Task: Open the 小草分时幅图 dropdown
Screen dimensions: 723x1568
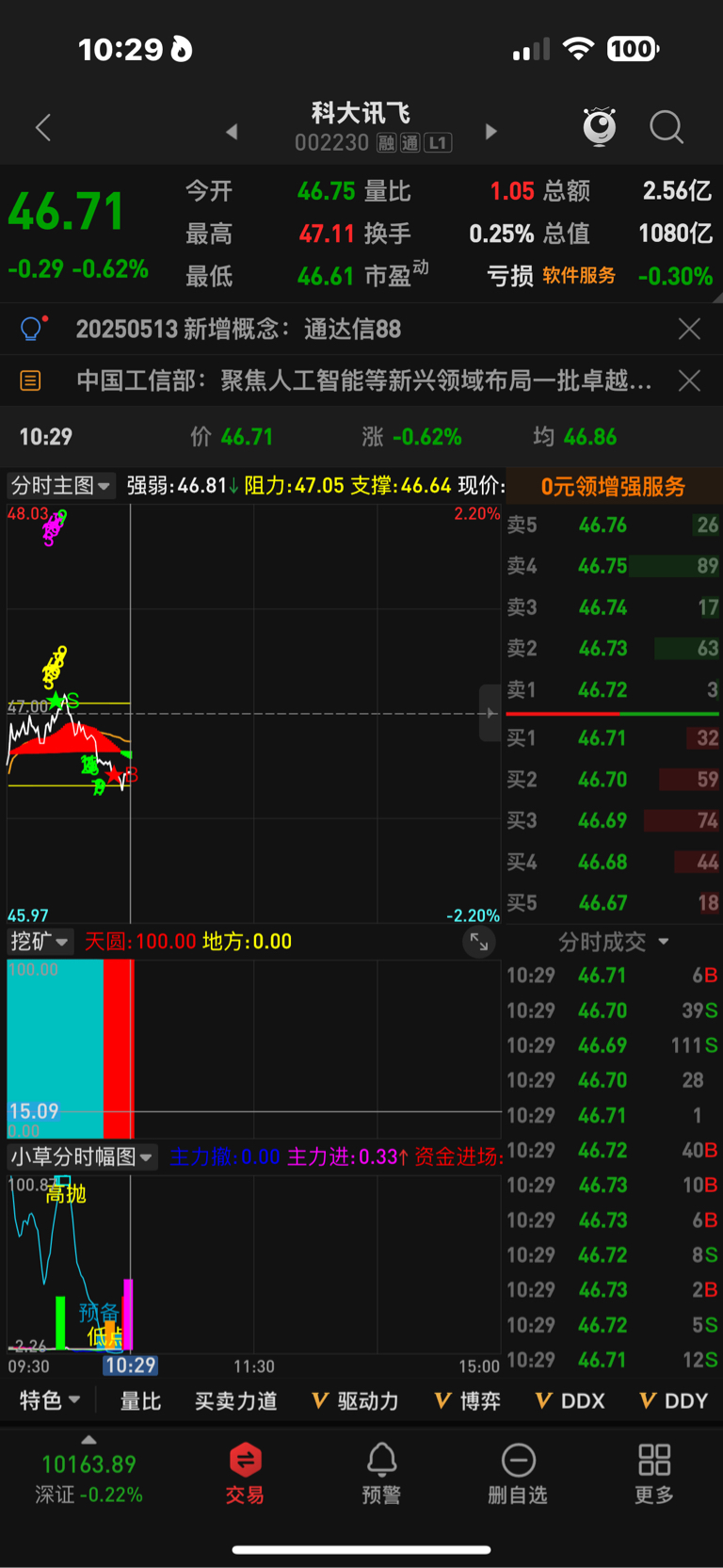Action: pos(82,1156)
